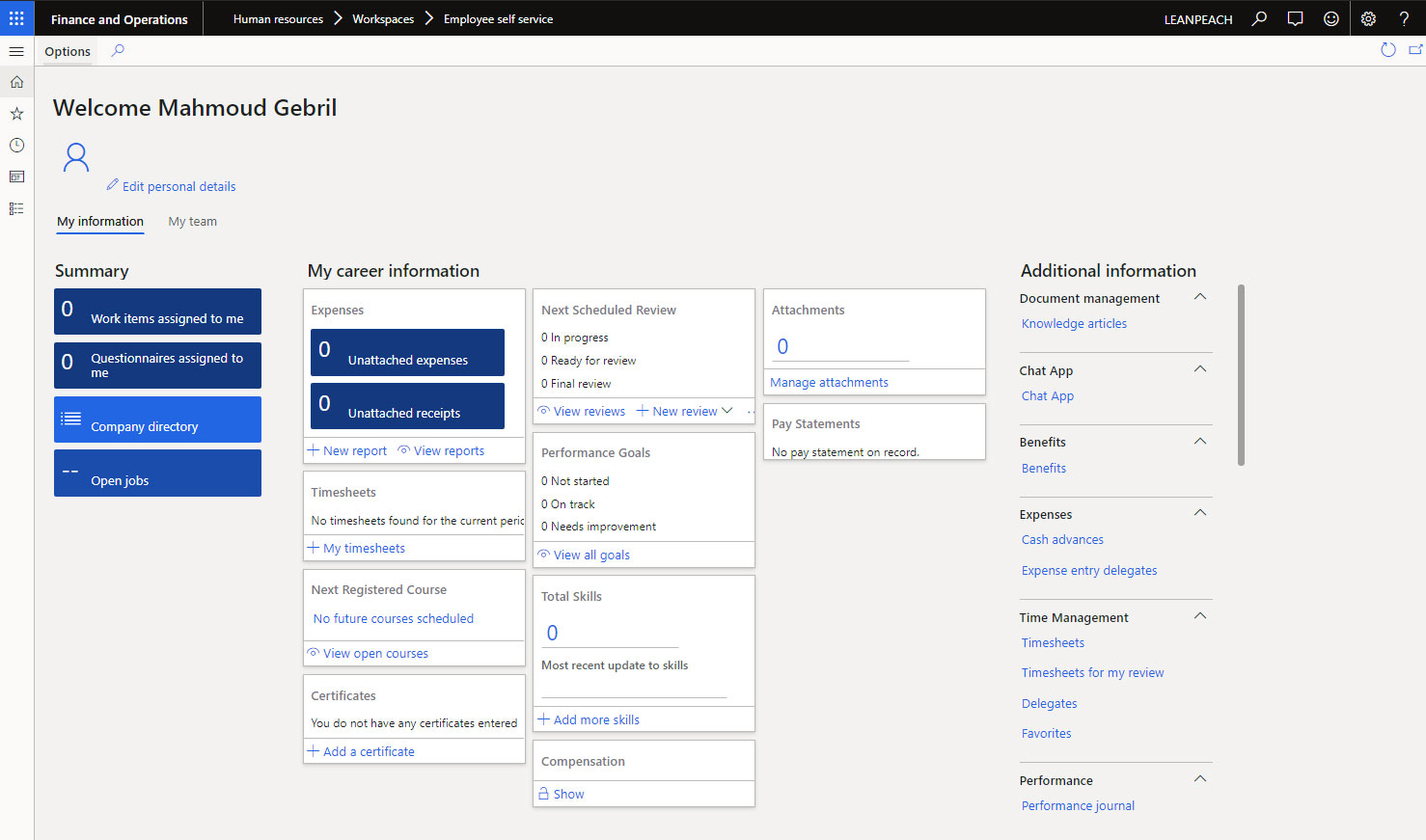This screenshot has height=840, width=1426.
Task: Open the Company directory tile
Action: click(157, 420)
